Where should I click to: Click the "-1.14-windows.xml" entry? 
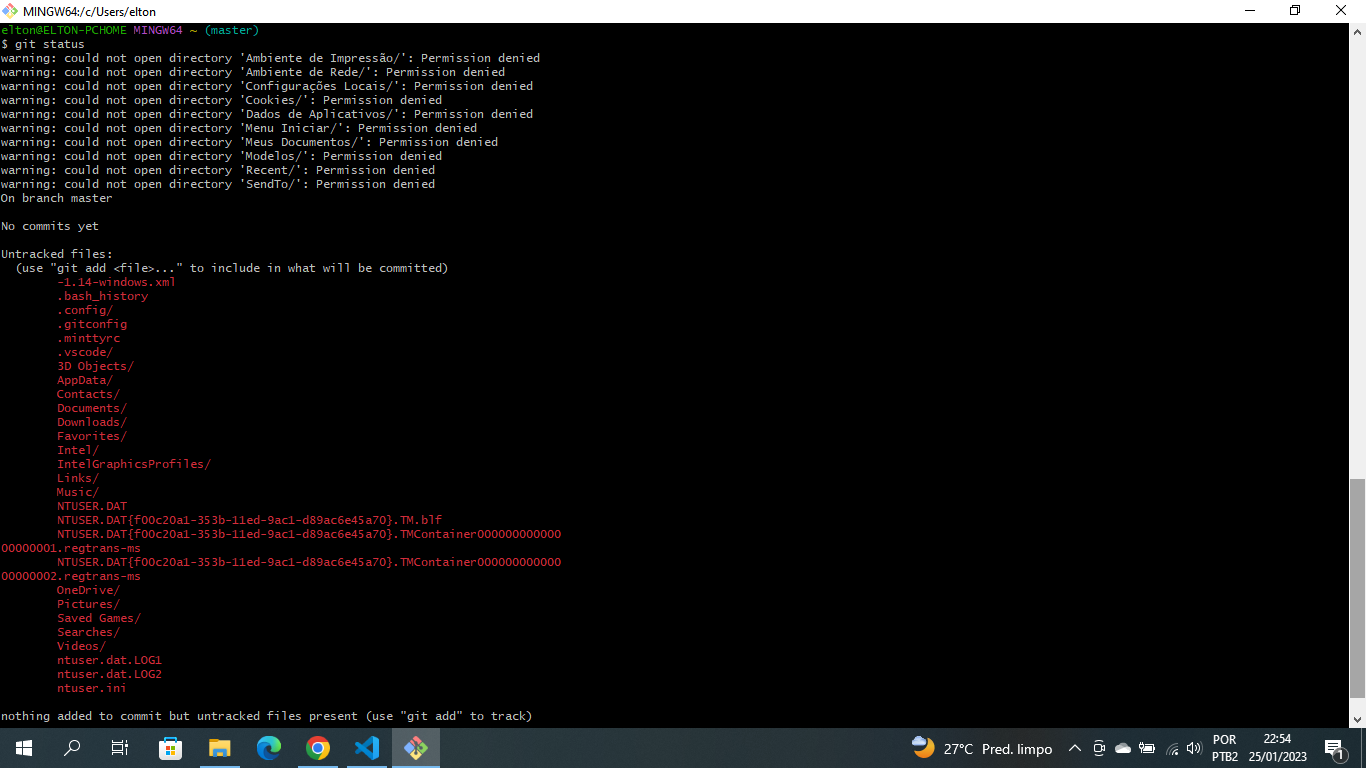click(x=116, y=282)
